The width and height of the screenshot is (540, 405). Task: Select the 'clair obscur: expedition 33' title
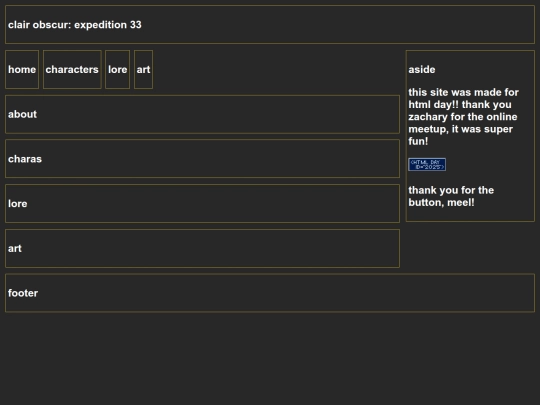tap(75, 25)
